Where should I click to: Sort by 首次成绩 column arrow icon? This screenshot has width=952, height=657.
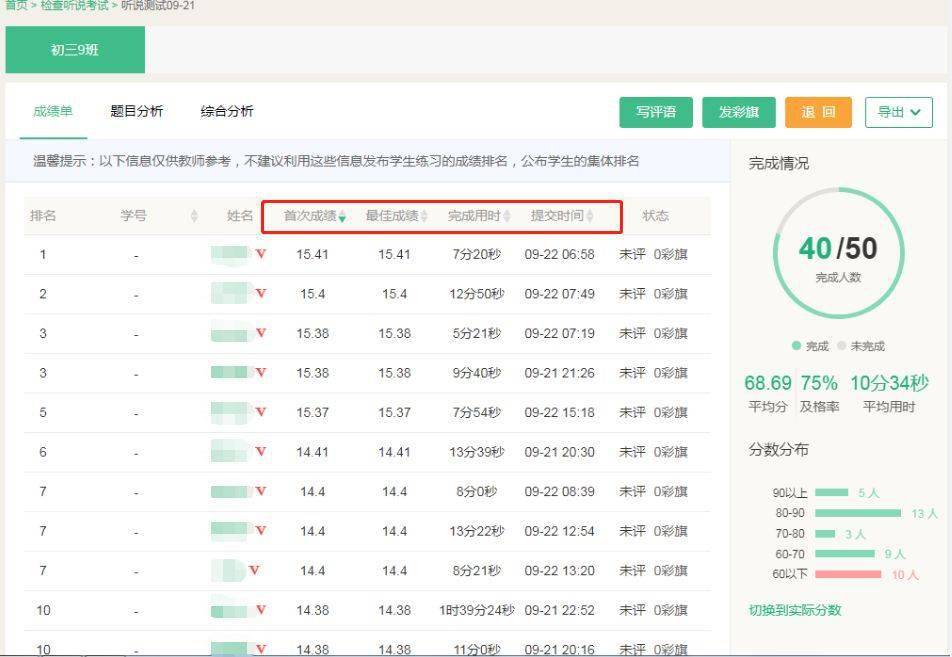[342, 216]
